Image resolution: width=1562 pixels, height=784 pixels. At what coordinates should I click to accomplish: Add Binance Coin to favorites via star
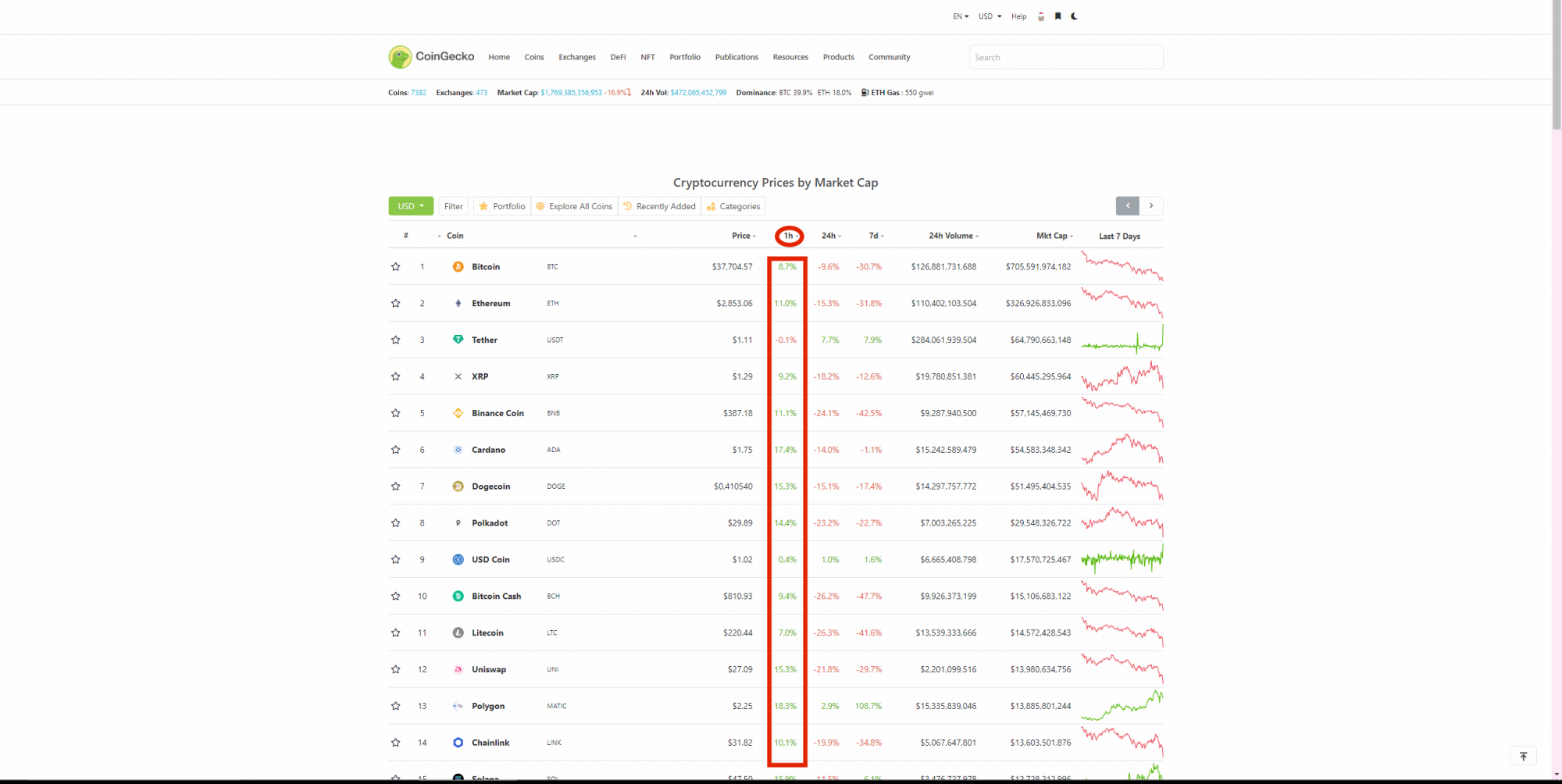[x=396, y=413]
